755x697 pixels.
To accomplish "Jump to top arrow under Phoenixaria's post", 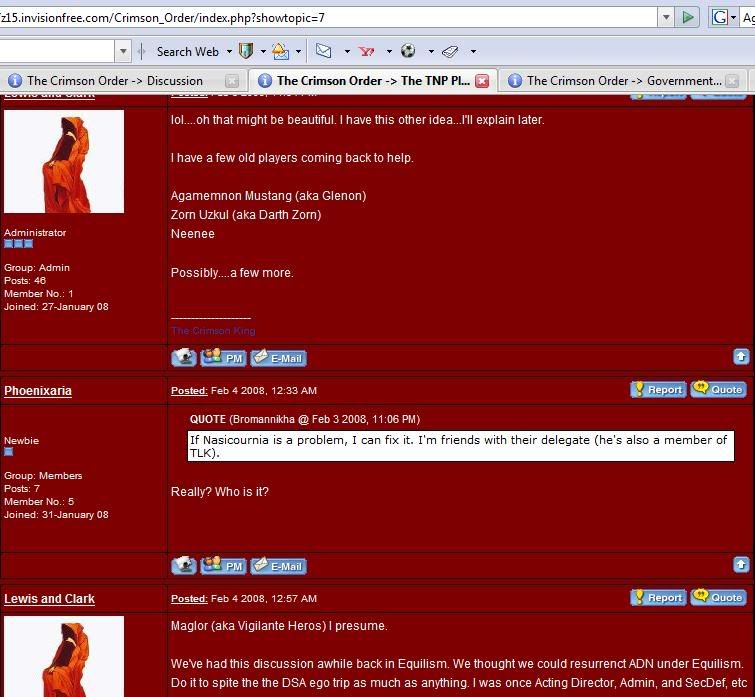I will tap(741, 564).
